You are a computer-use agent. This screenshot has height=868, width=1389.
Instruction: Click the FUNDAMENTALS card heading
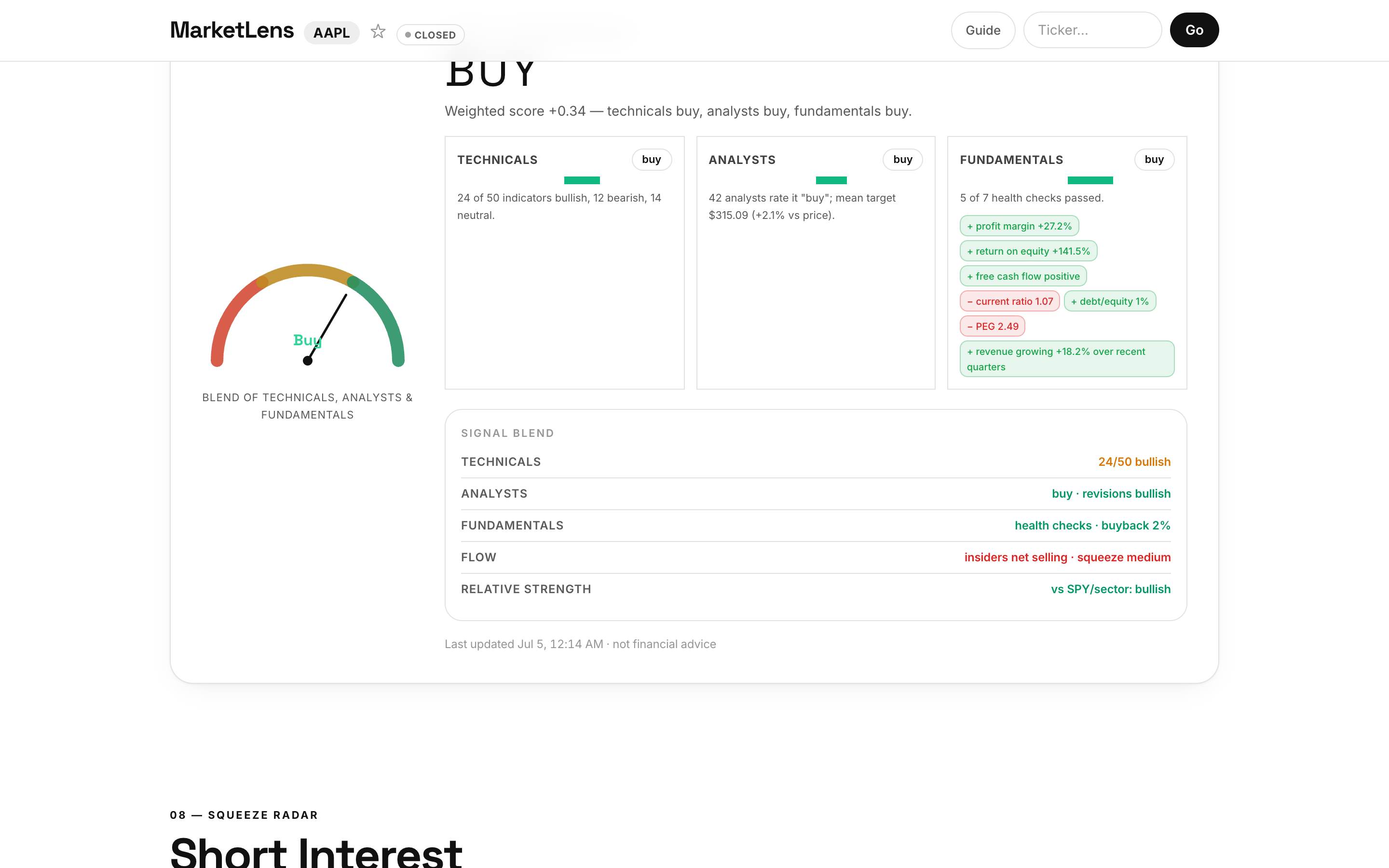(1011, 160)
